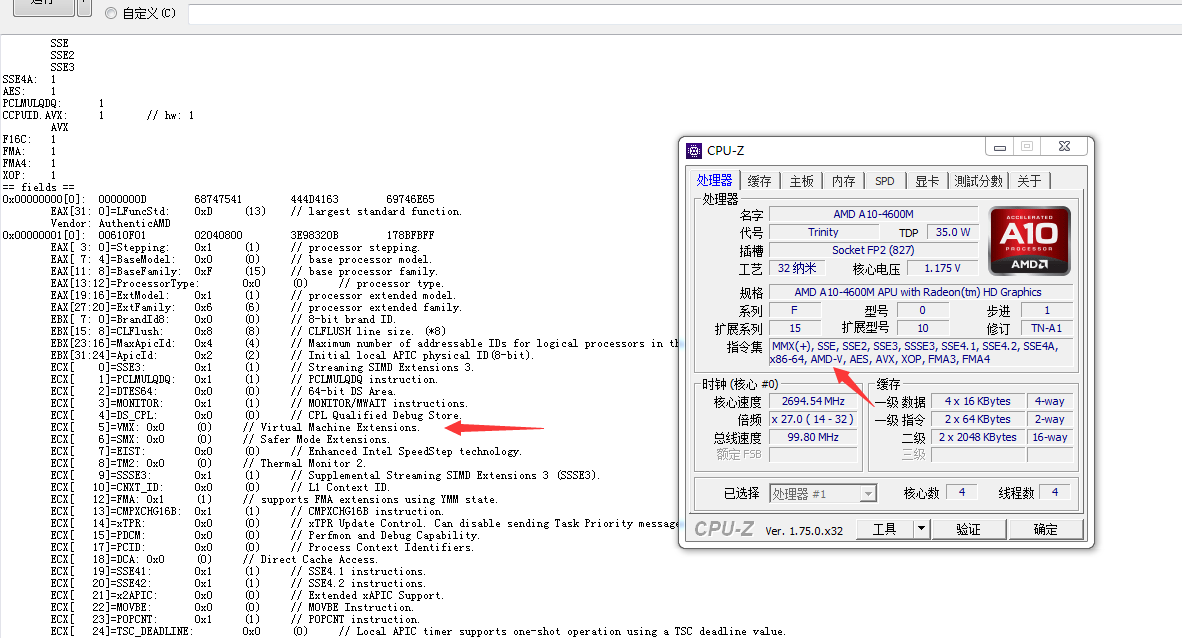This screenshot has height=638, width=1182.
Task: Click the AMD A10 processor logo
Action: 1029,241
